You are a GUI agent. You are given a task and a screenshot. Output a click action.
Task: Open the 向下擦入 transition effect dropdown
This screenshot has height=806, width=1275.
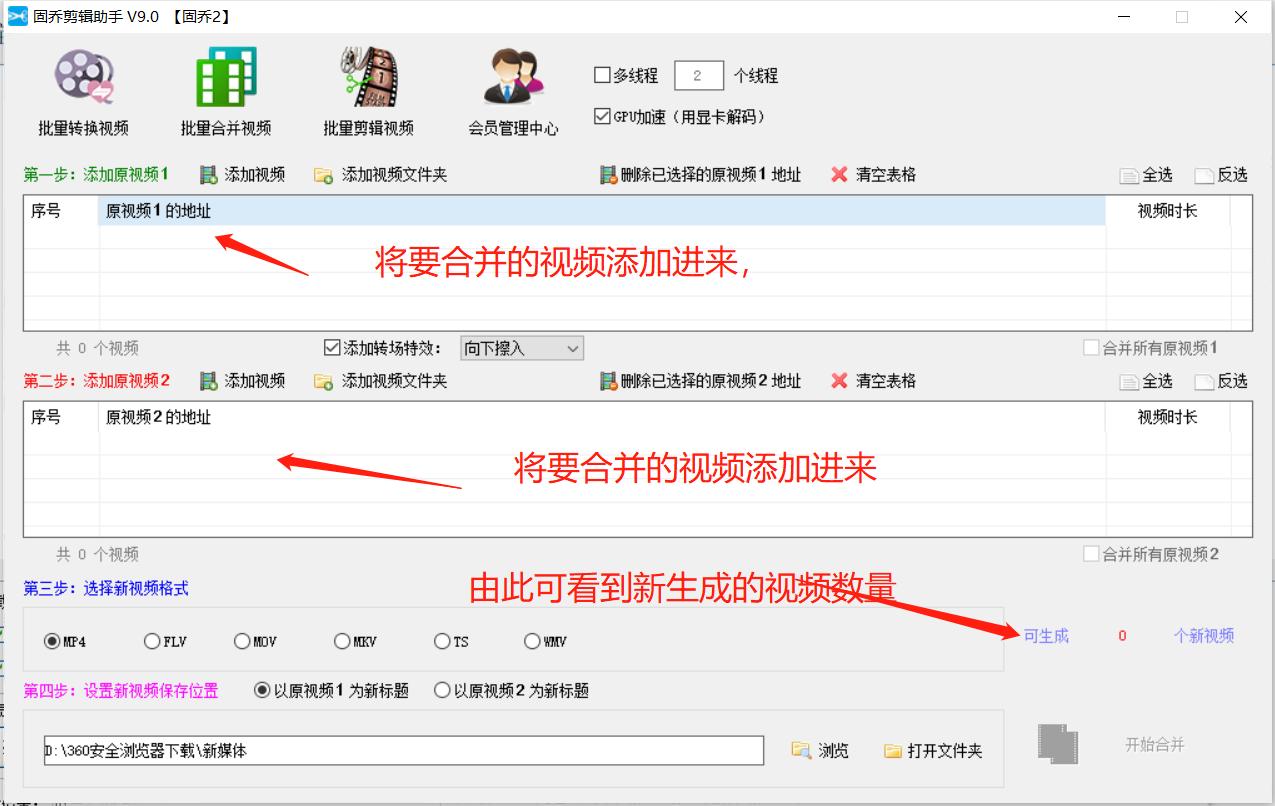[572, 348]
